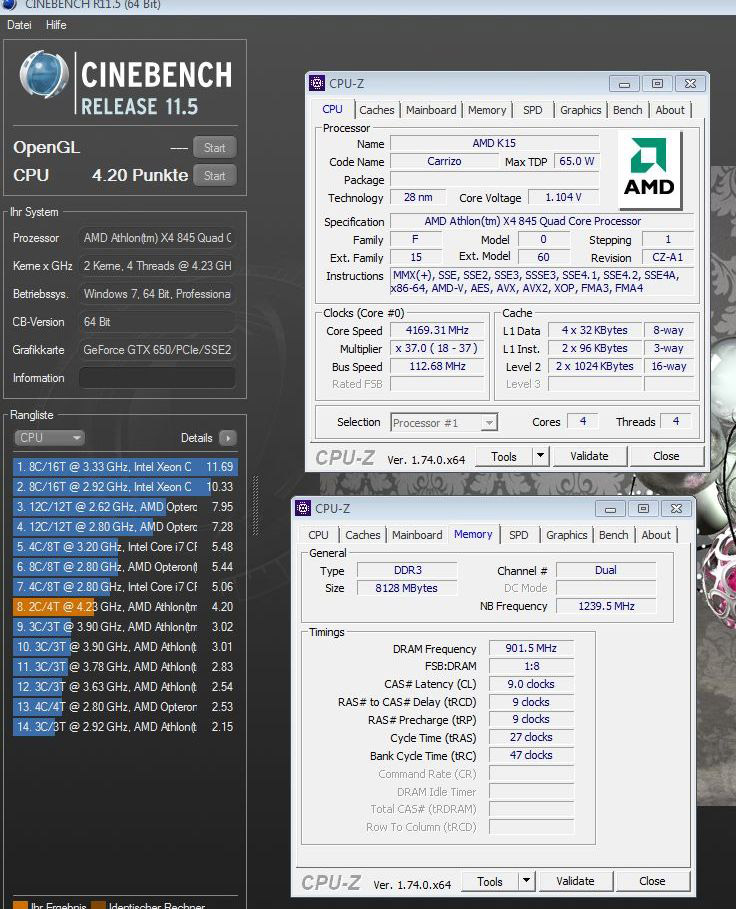Viewport: 736px width, 909px height.
Task: Click the Information text field in Cinebench
Action: 157,378
